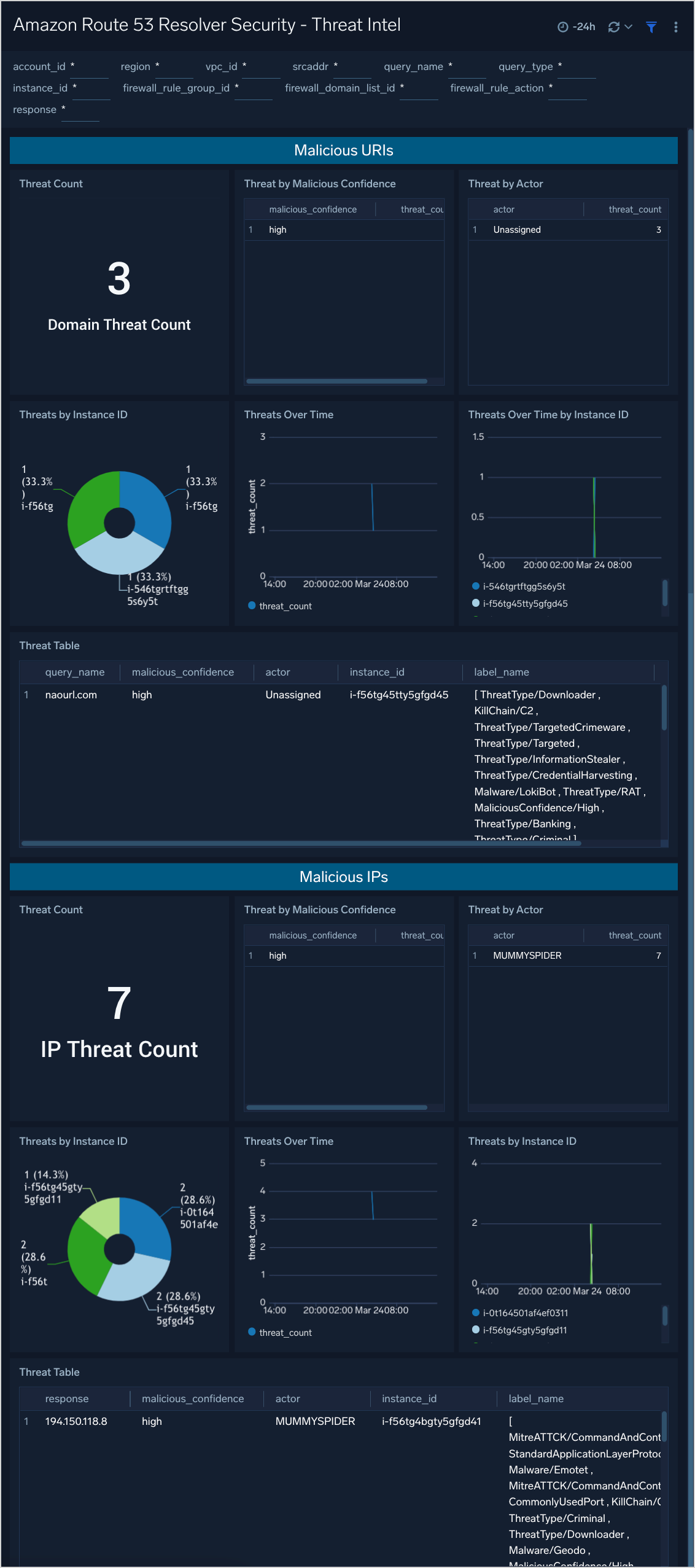Open the -24h time range picker
The image size is (695, 1568).
click(x=576, y=27)
